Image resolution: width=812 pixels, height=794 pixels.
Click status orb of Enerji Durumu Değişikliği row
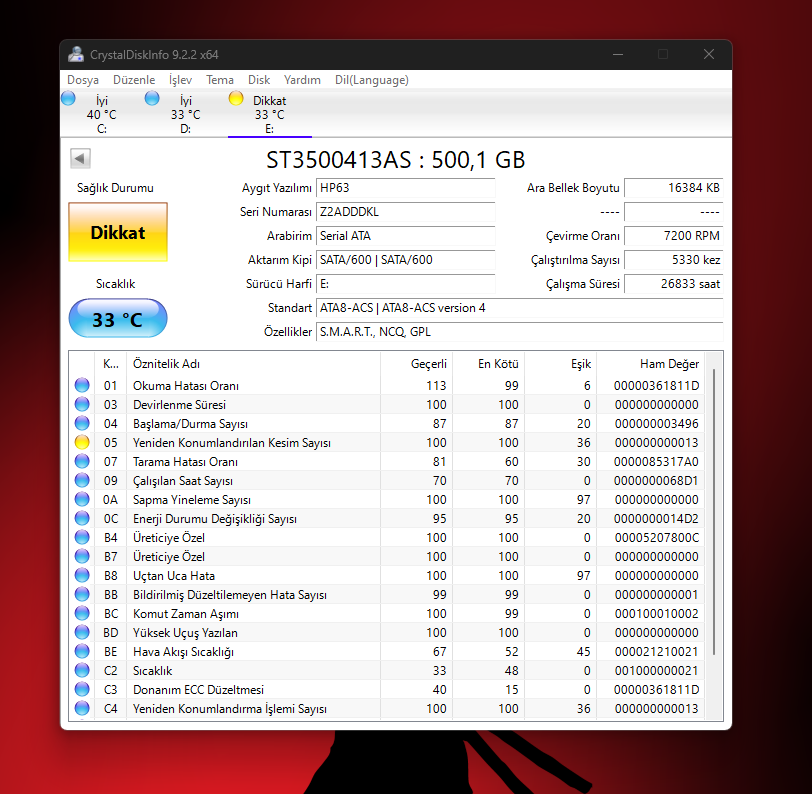coord(82,518)
